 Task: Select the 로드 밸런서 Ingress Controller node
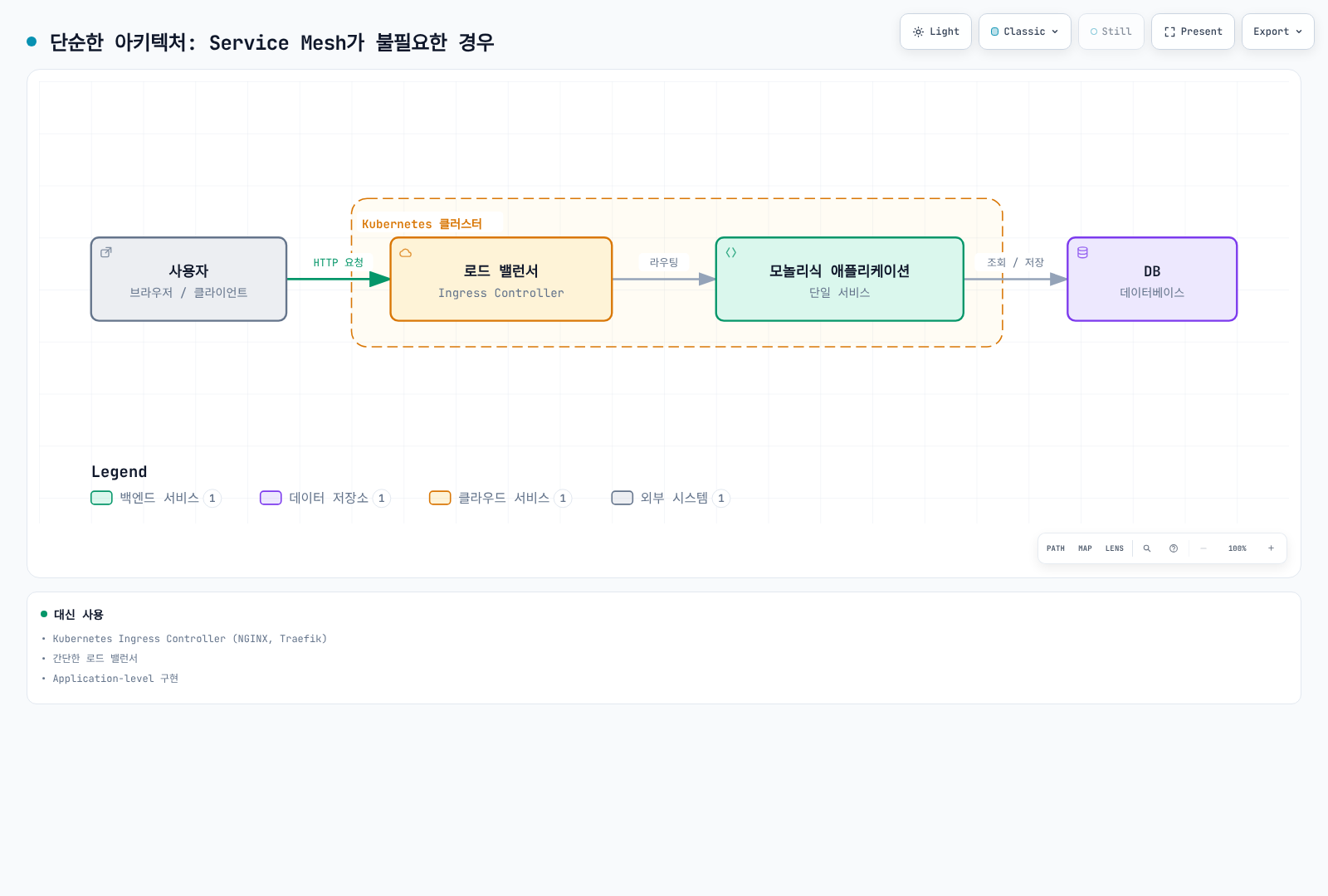501,280
